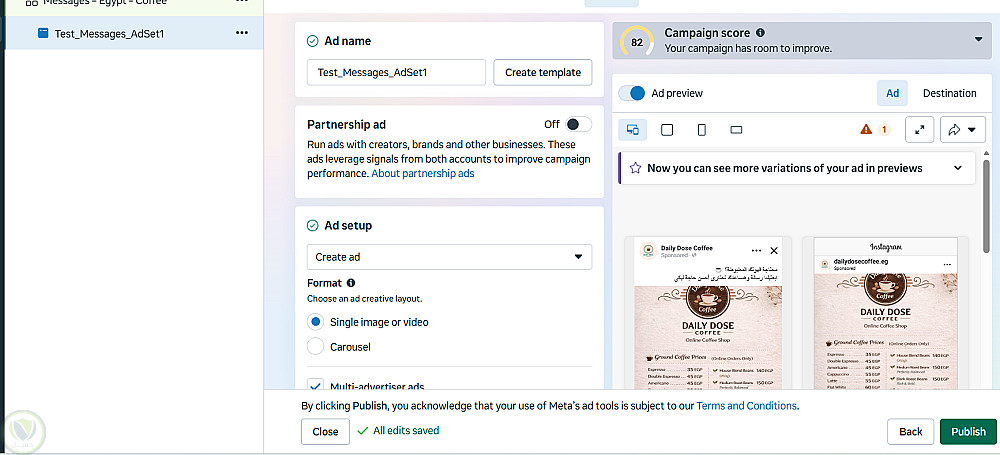Screen dimensions: 1000x455
Task: Click the Campaign score info icon
Action: [x=761, y=33]
